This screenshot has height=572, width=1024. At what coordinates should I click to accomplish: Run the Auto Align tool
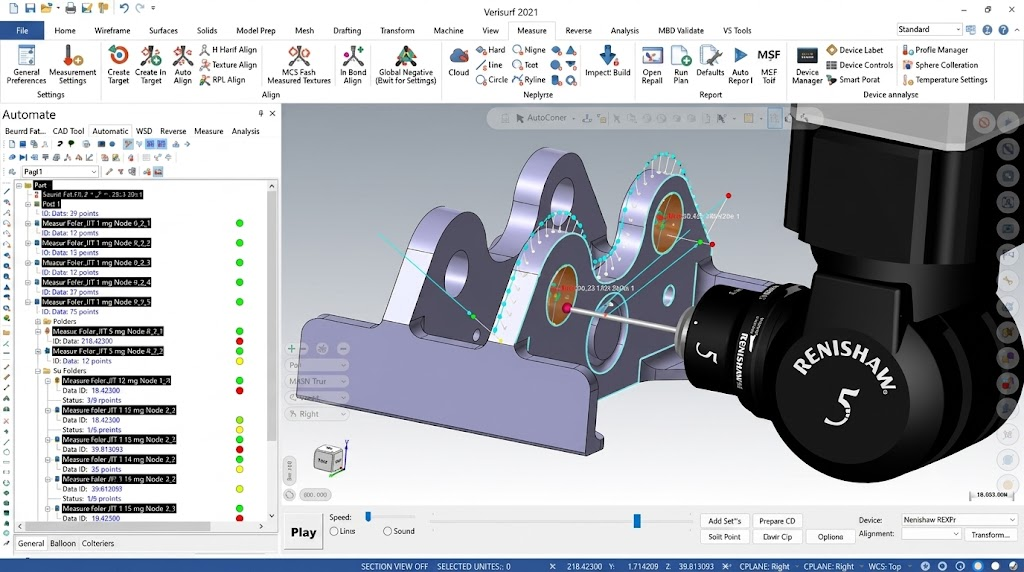click(x=183, y=64)
